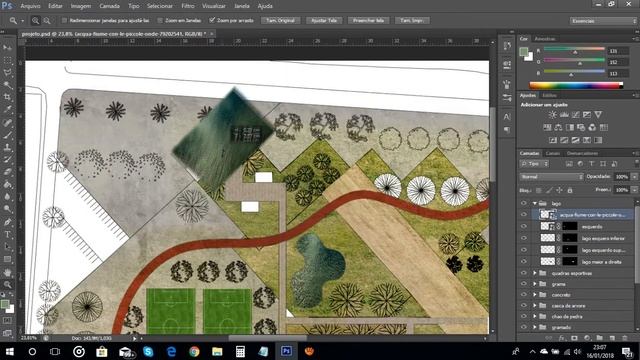Click the R red channel slider
The image size is (640, 360).
(574, 50)
